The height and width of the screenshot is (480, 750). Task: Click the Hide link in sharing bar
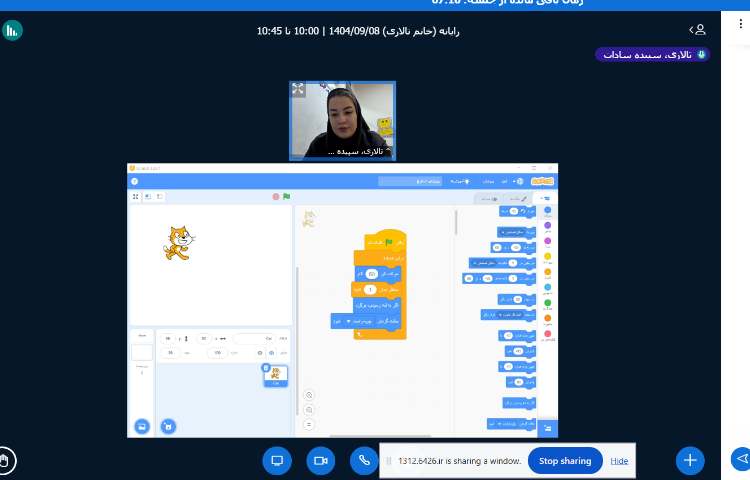pos(620,461)
